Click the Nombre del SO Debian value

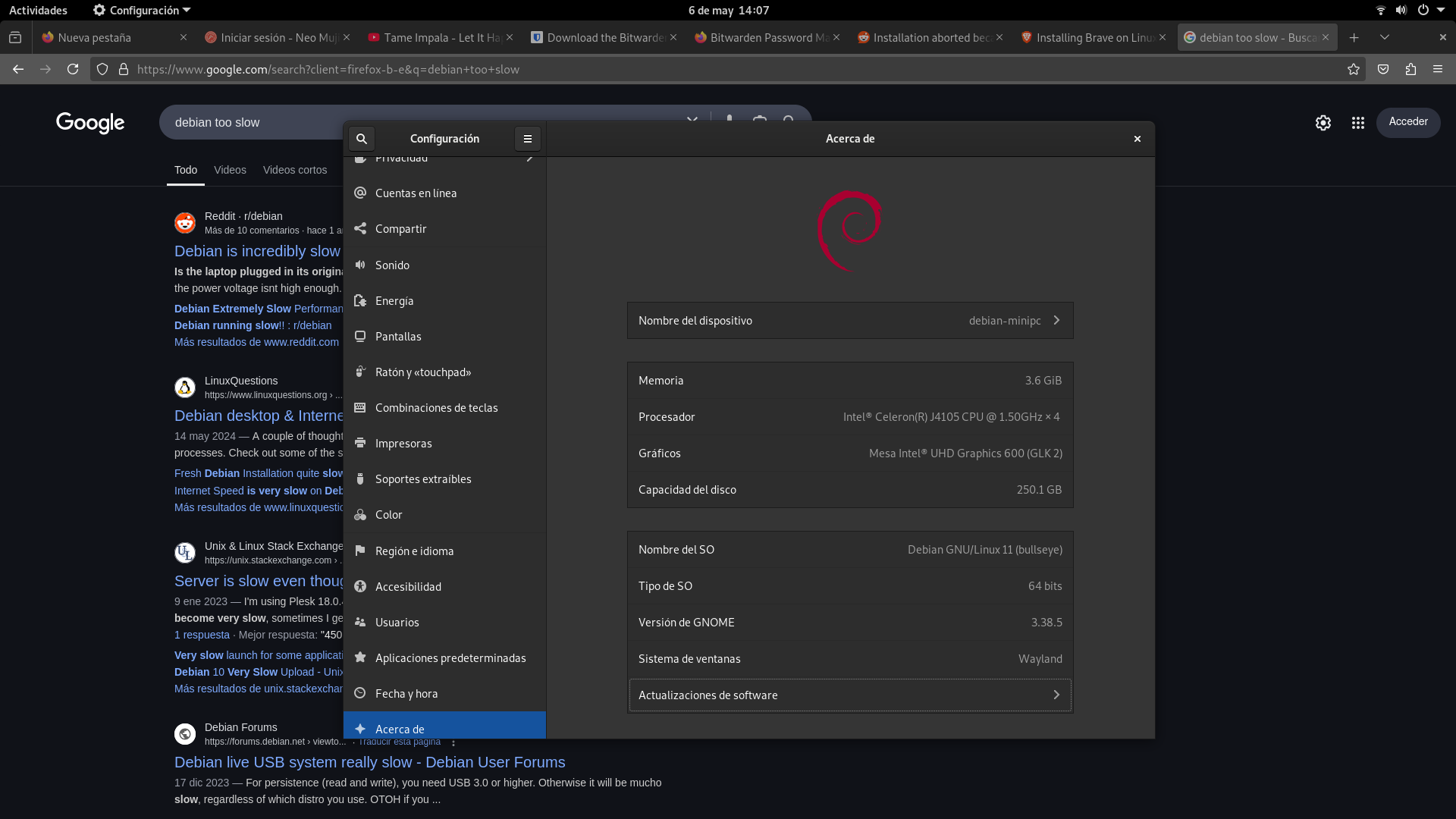click(x=985, y=550)
